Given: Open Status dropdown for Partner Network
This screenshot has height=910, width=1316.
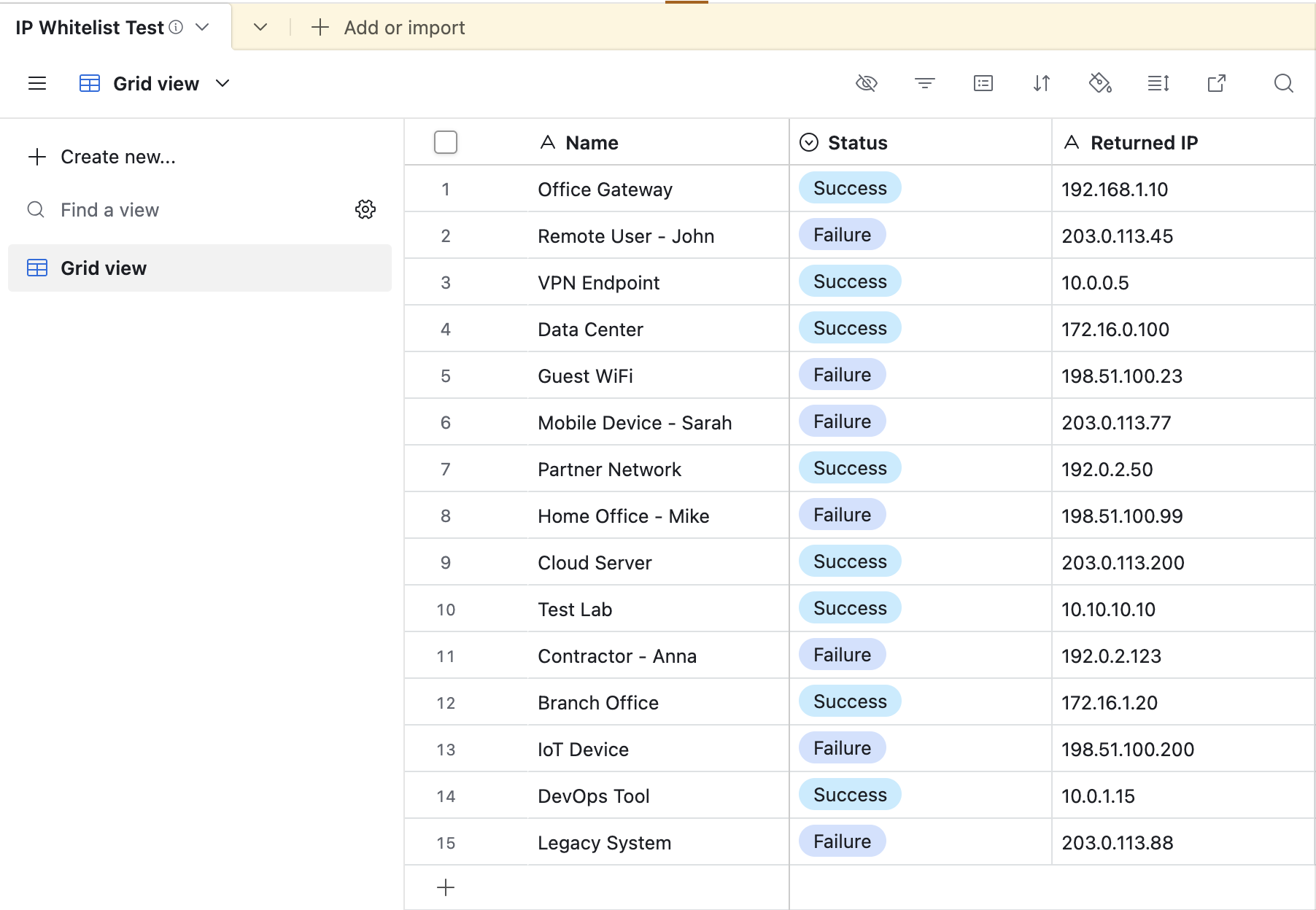Looking at the screenshot, I should [x=921, y=468].
